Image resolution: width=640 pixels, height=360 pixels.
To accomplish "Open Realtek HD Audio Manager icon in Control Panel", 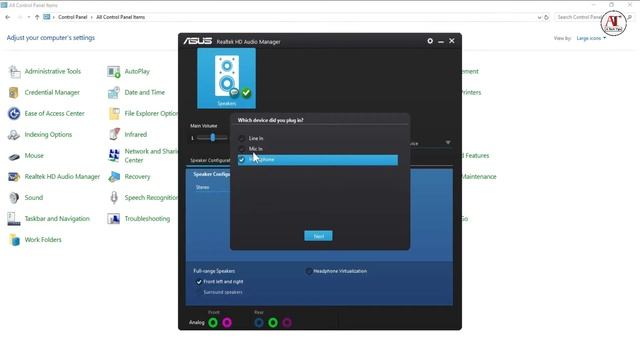I will click(14, 177).
